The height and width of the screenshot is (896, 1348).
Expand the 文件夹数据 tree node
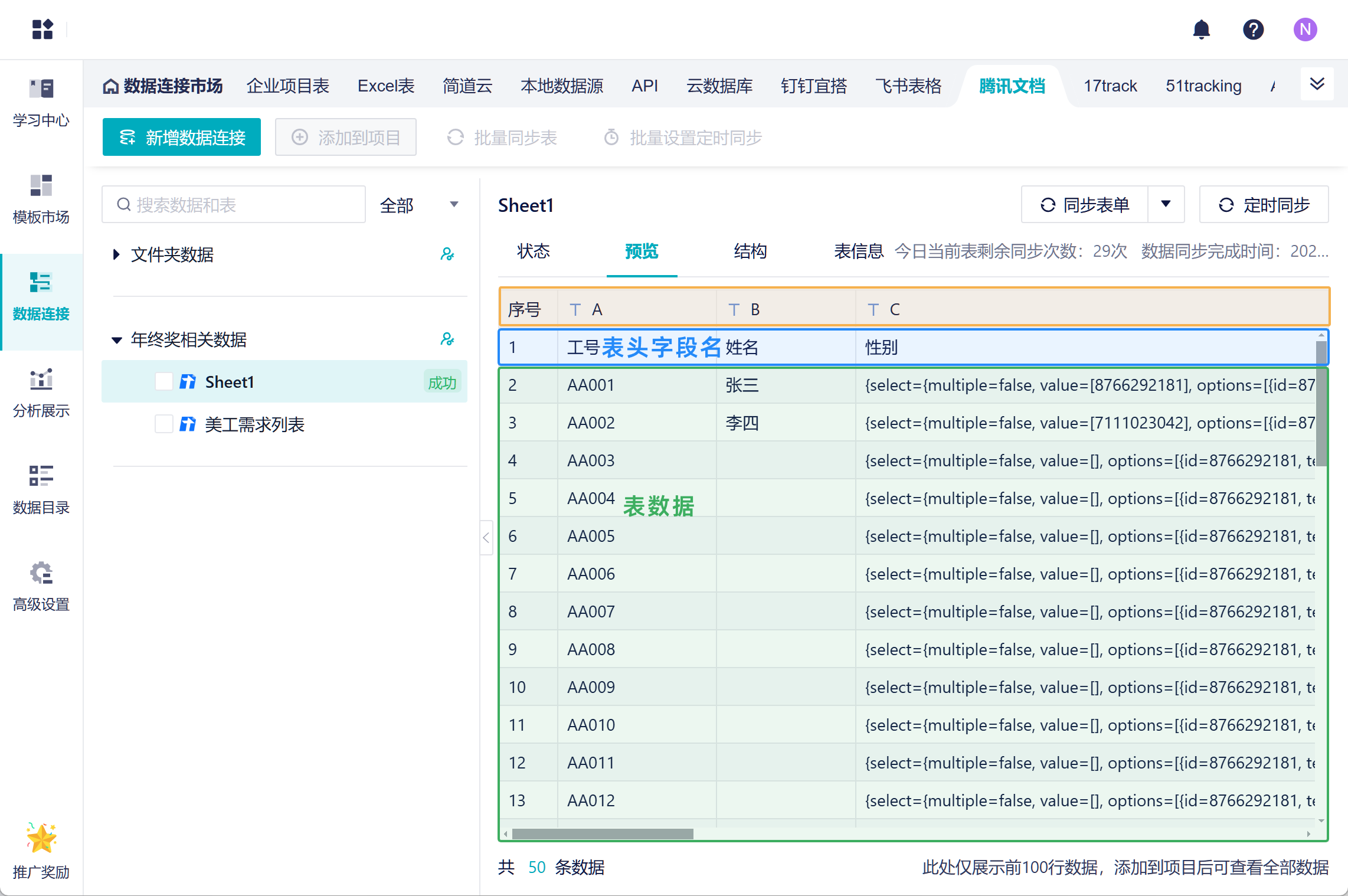pyautogui.click(x=116, y=254)
